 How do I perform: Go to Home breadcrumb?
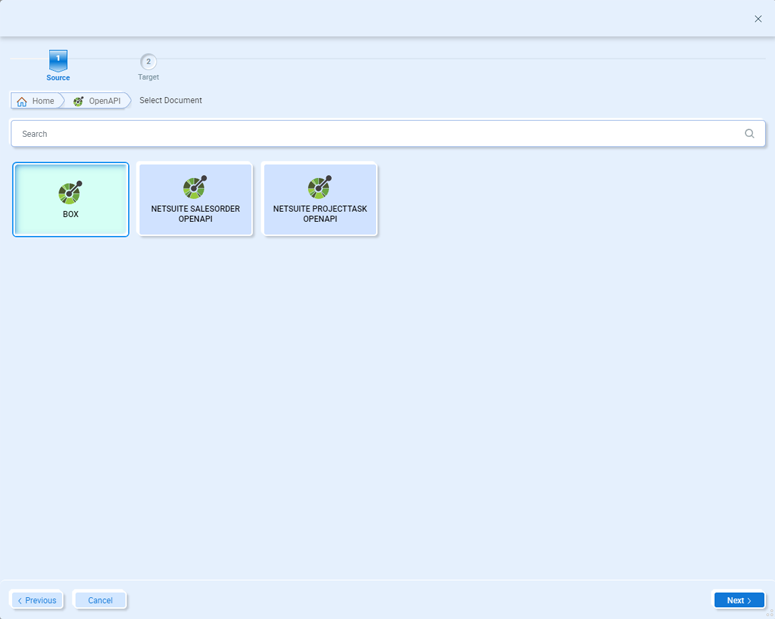click(x=36, y=101)
